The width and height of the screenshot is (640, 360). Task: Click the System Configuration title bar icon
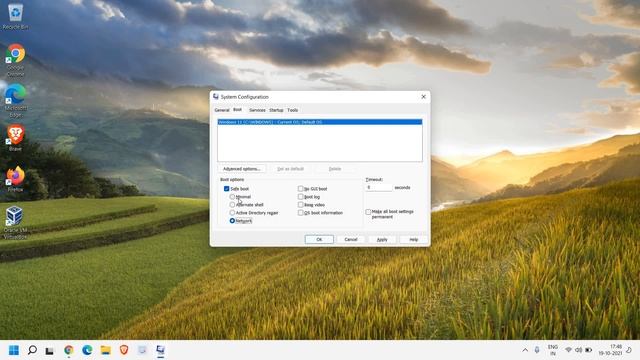point(216,97)
